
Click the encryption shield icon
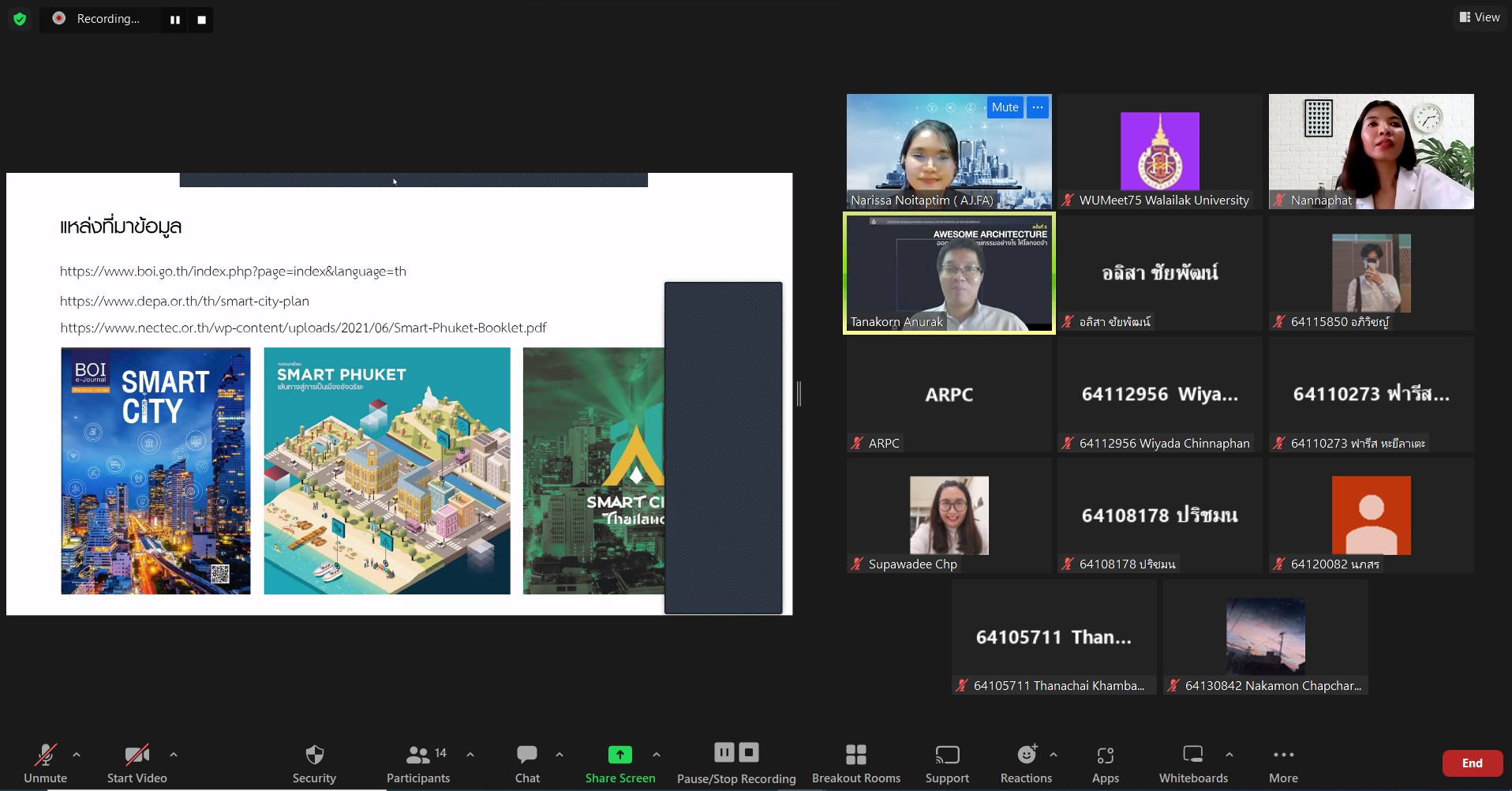[x=20, y=19]
